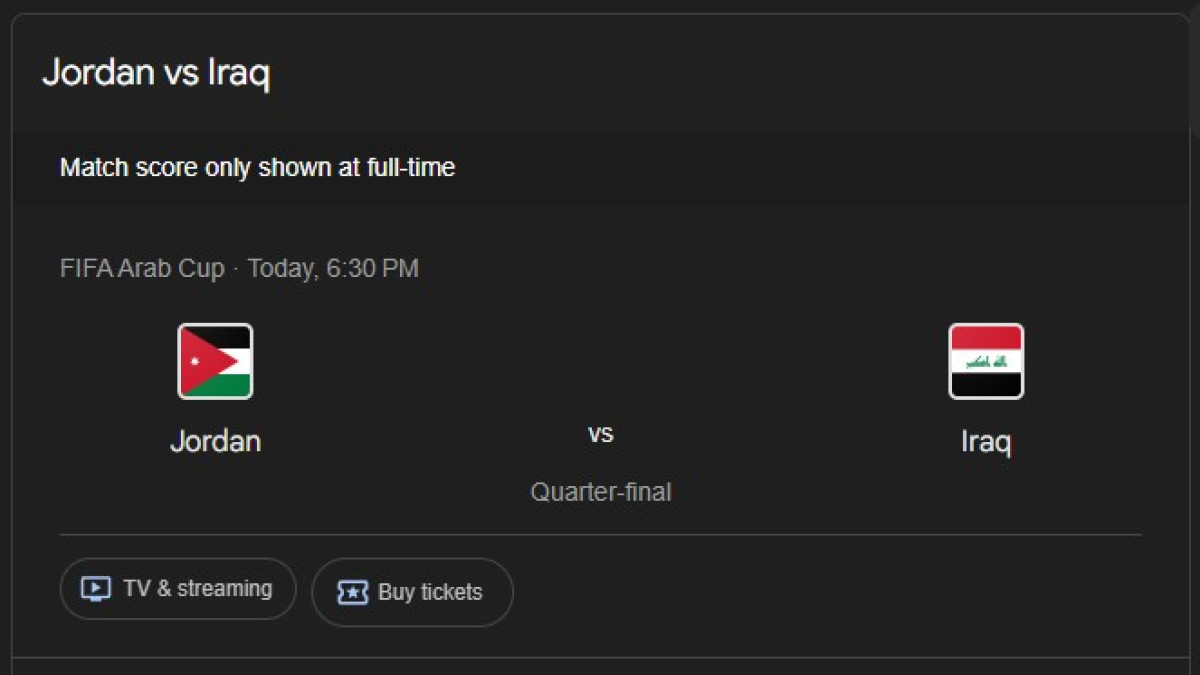Viewport: 1200px width, 675px height.
Task: Open the Jordan vs Iraq heading
Action: tap(156, 73)
